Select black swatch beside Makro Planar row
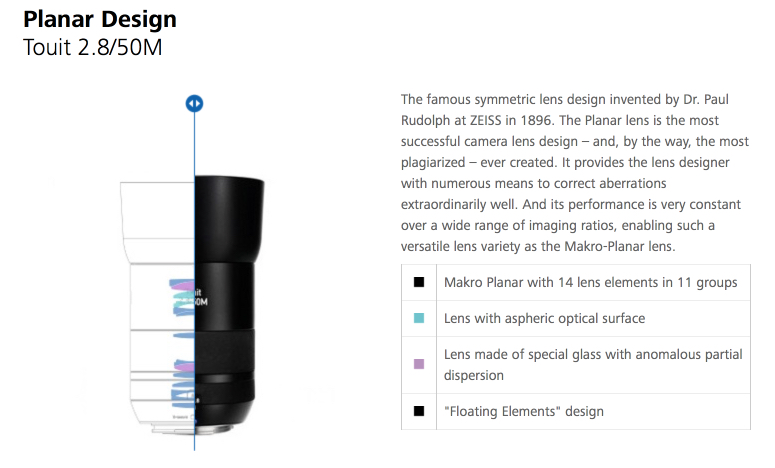The height and width of the screenshot is (468, 775). [419, 282]
